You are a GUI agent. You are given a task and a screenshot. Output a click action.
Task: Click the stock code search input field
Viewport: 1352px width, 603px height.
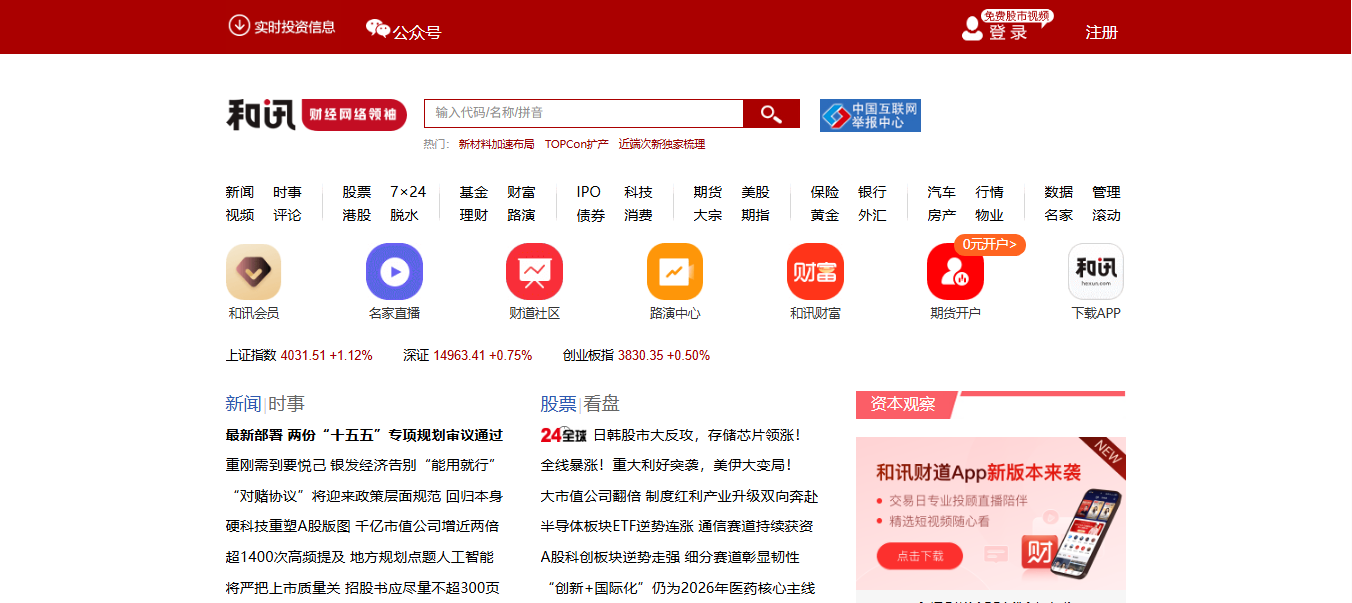coord(584,114)
